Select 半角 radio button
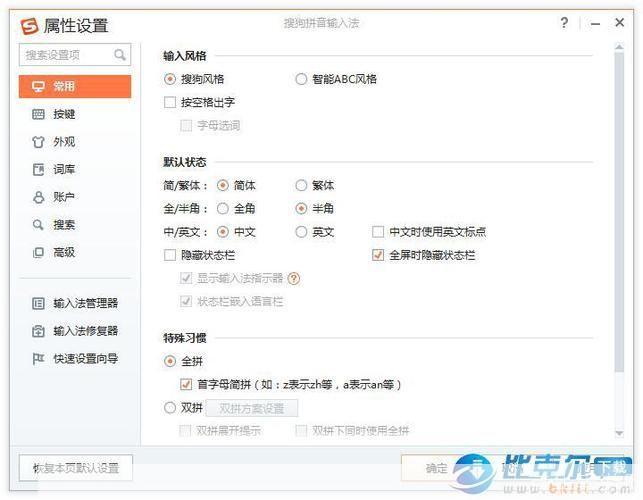This screenshot has height=500, width=643. 301,209
